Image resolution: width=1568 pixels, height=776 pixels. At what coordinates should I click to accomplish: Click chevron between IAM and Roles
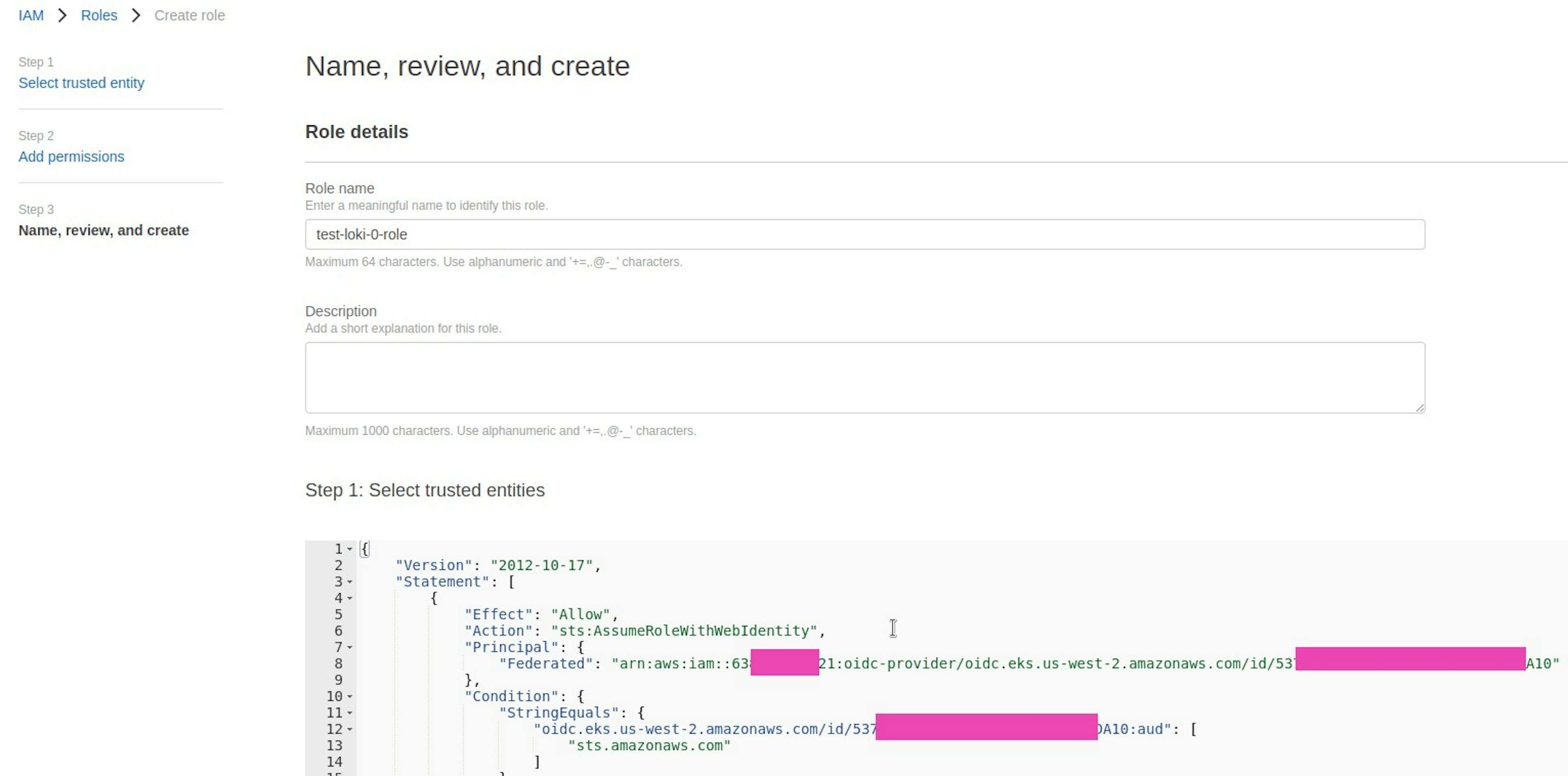[x=62, y=15]
